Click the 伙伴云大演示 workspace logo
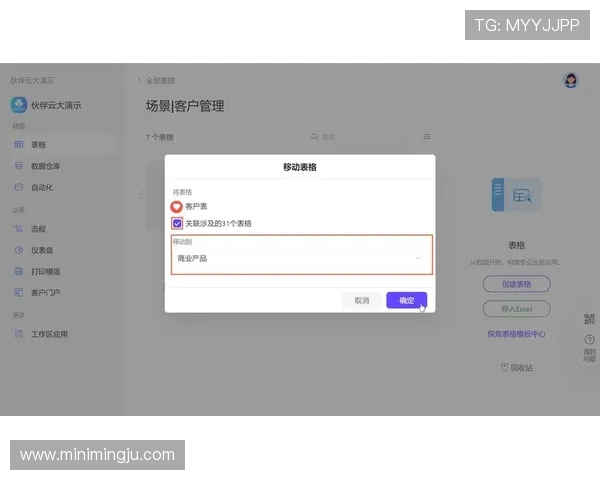 [19, 105]
